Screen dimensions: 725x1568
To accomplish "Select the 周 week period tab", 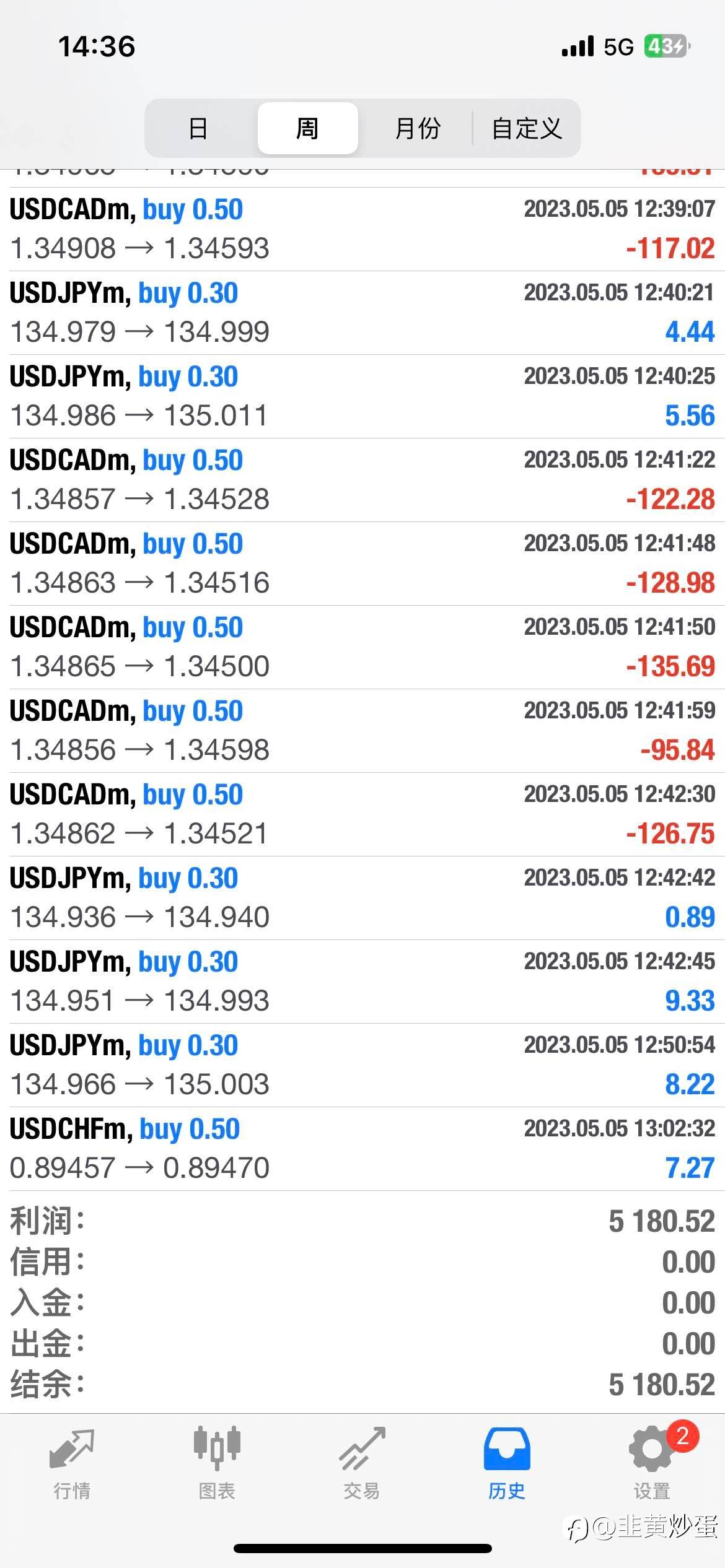I will [307, 128].
